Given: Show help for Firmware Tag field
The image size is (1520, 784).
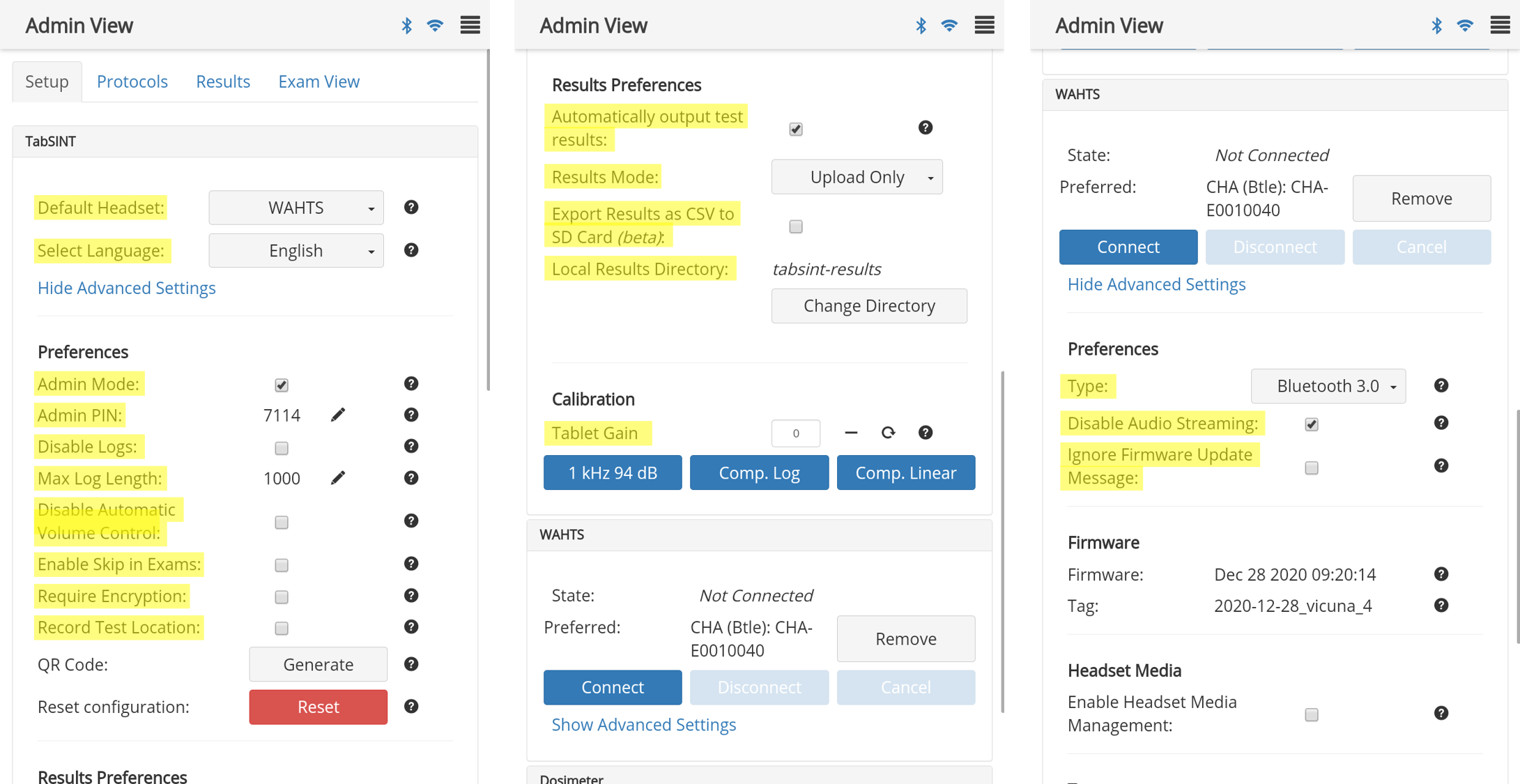Looking at the screenshot, I should [1441, 606].
